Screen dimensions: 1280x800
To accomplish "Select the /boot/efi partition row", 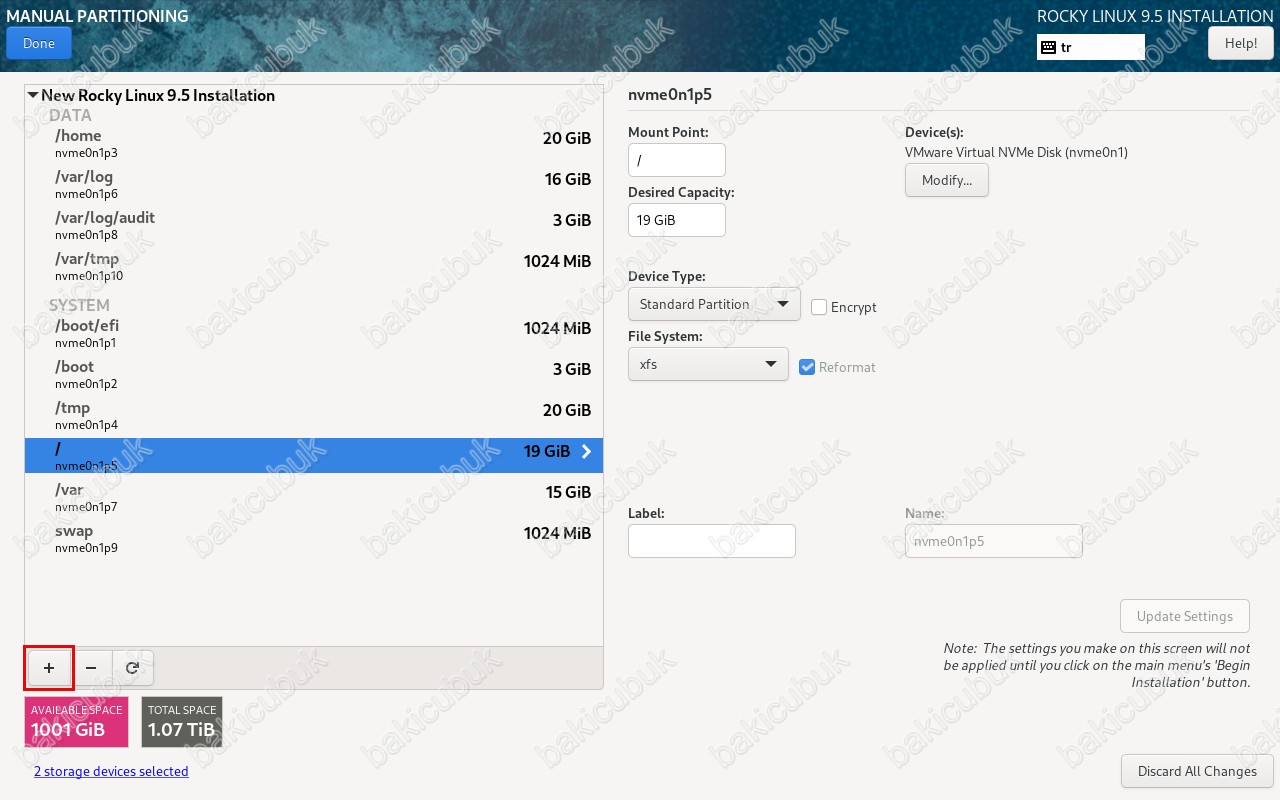I will coord(314,334).
